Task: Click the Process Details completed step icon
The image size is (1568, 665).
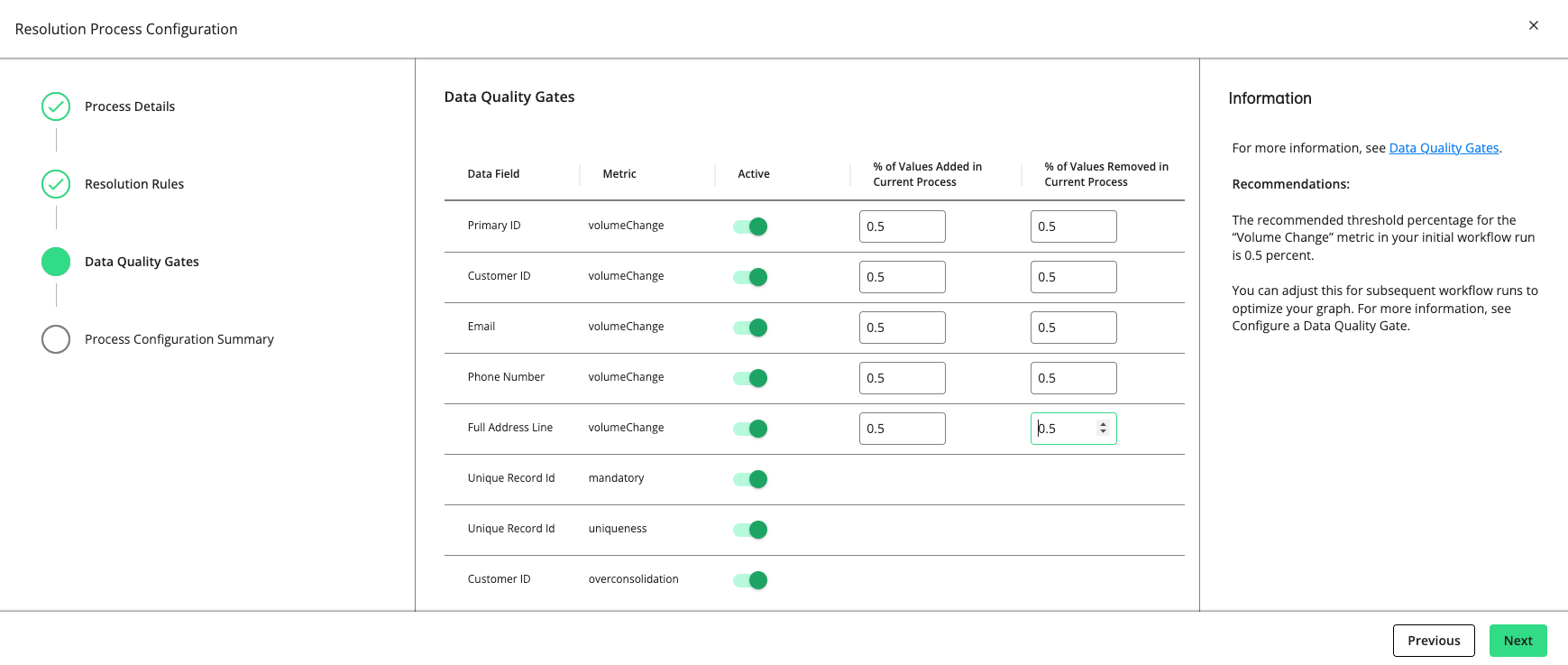Action: coord(56,106)
